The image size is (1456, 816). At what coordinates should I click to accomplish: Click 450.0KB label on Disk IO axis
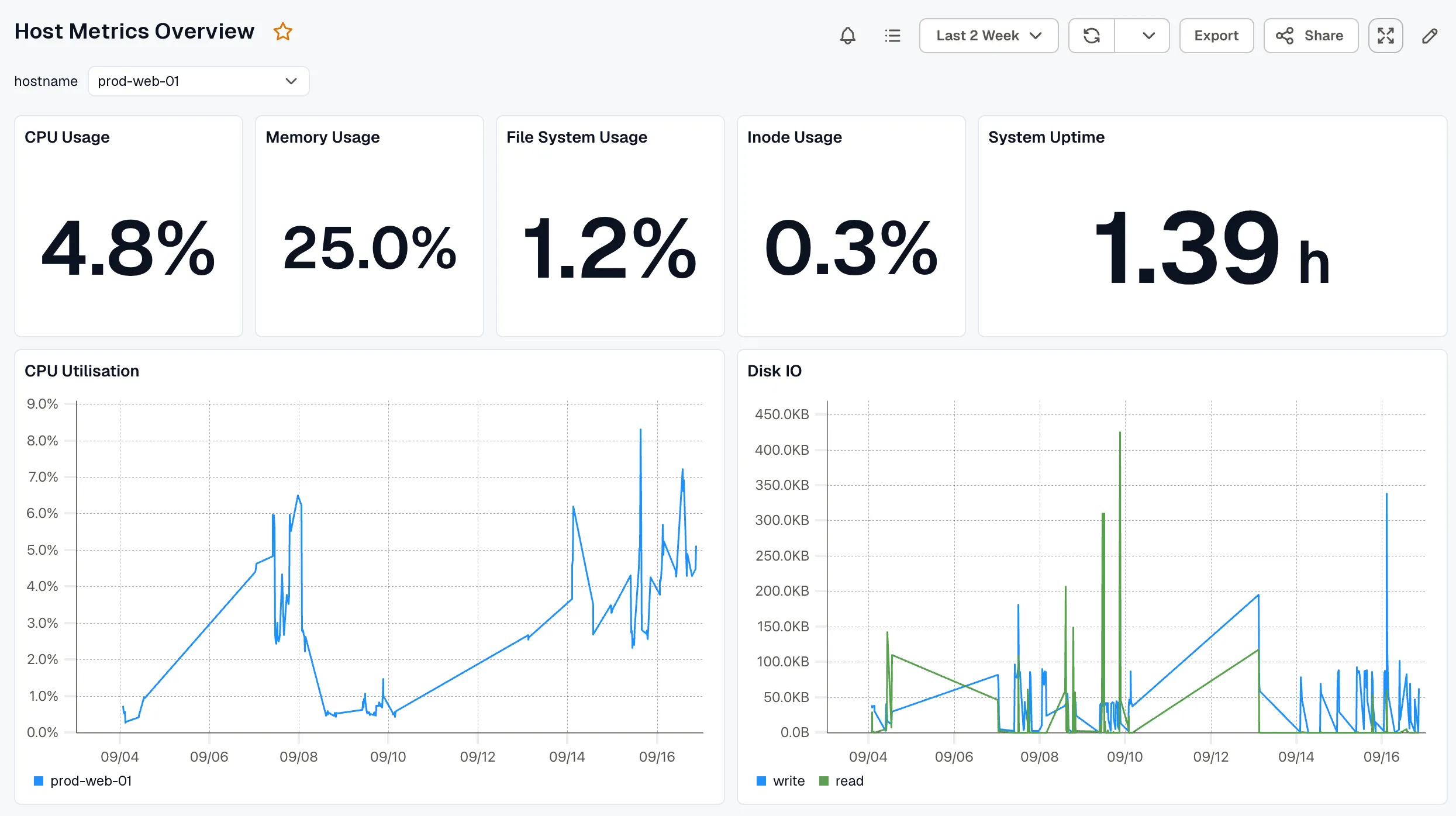point(782,414)
